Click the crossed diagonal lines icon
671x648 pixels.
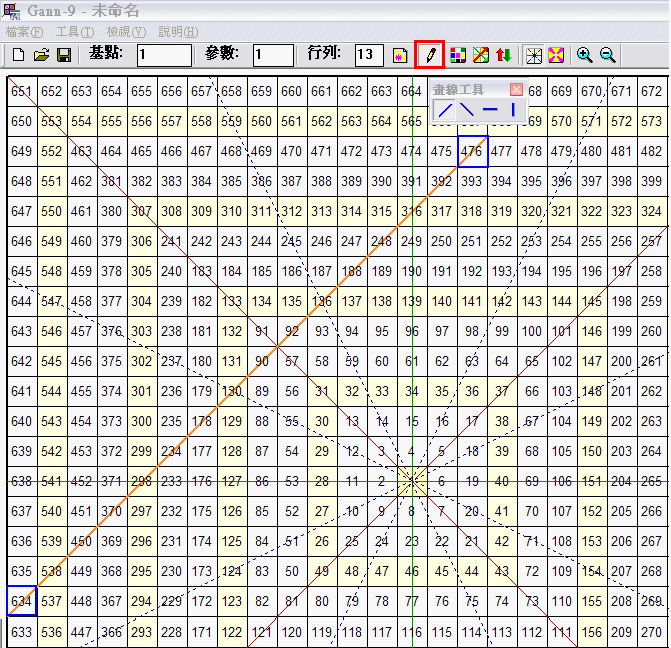coord(481,55)
